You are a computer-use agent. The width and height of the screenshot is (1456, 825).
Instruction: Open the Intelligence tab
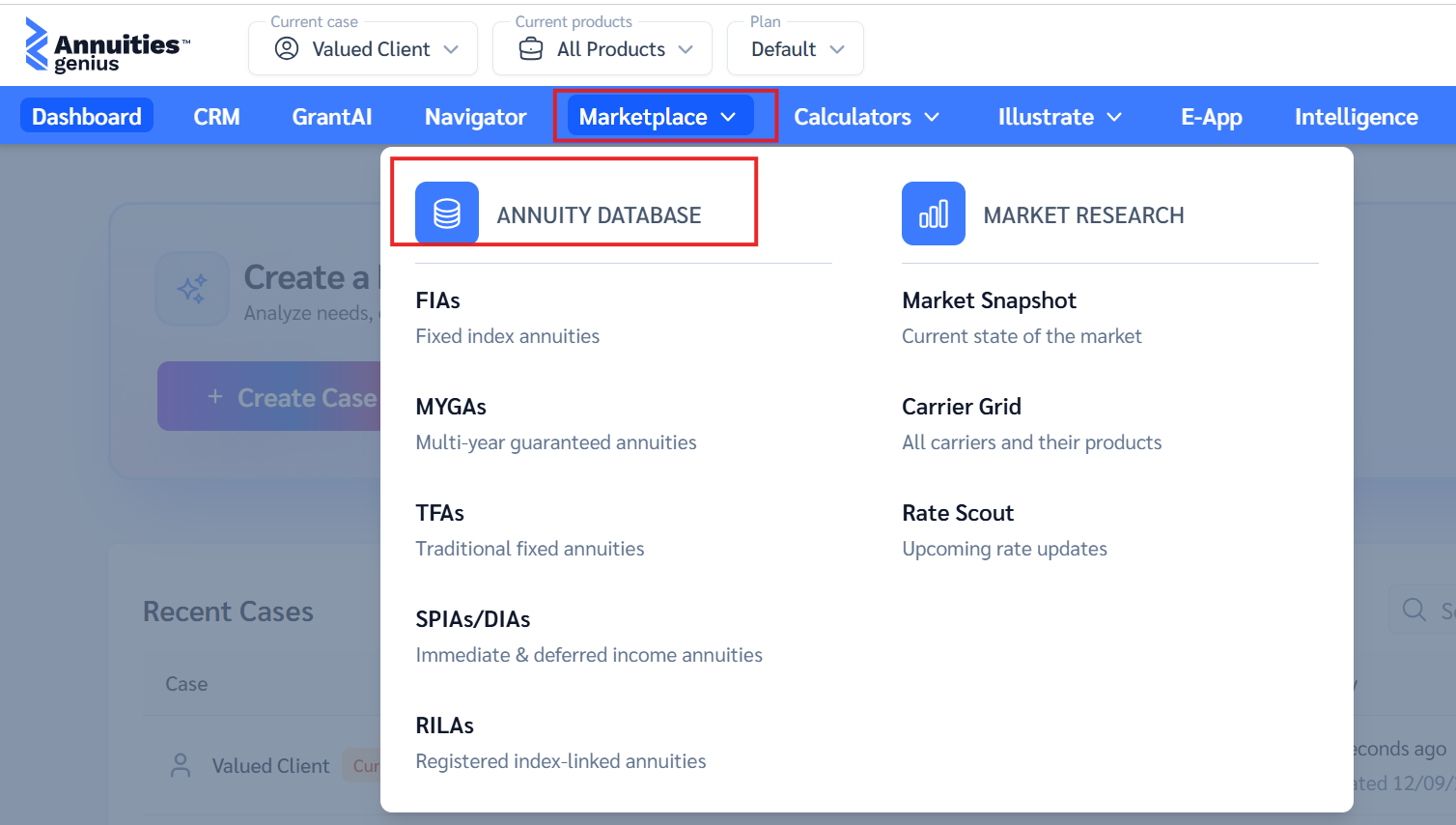click(1357, 117)
